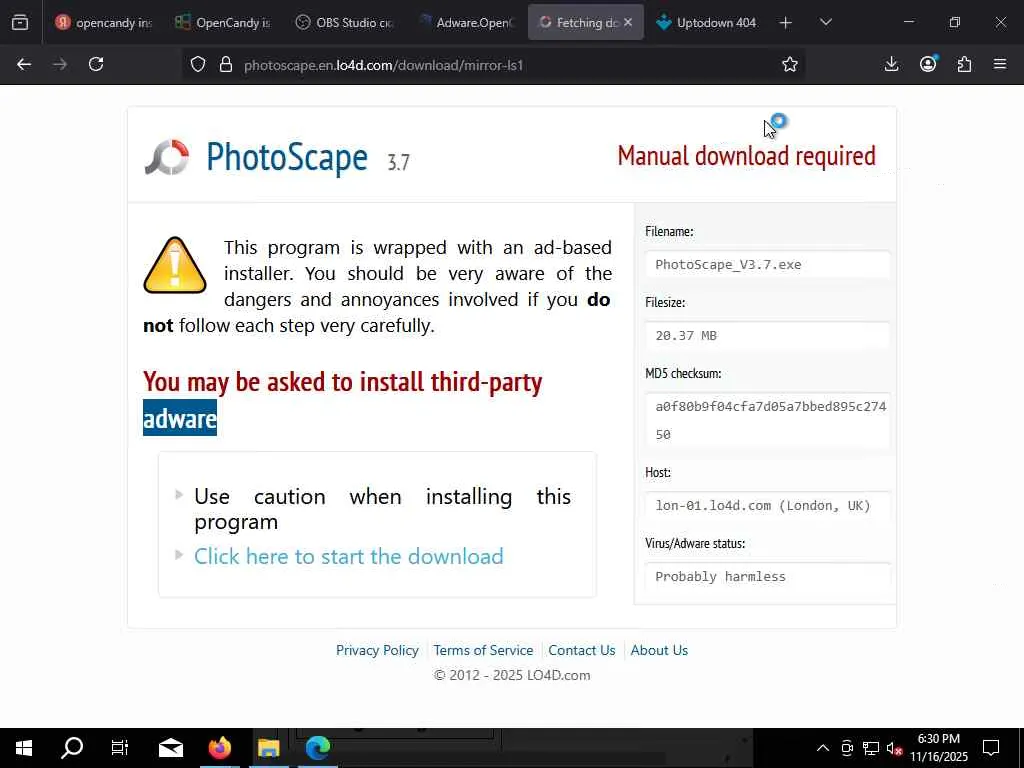
Task: Click arrow bullet beside 'Use caution'
Action: tap(179, 495)
